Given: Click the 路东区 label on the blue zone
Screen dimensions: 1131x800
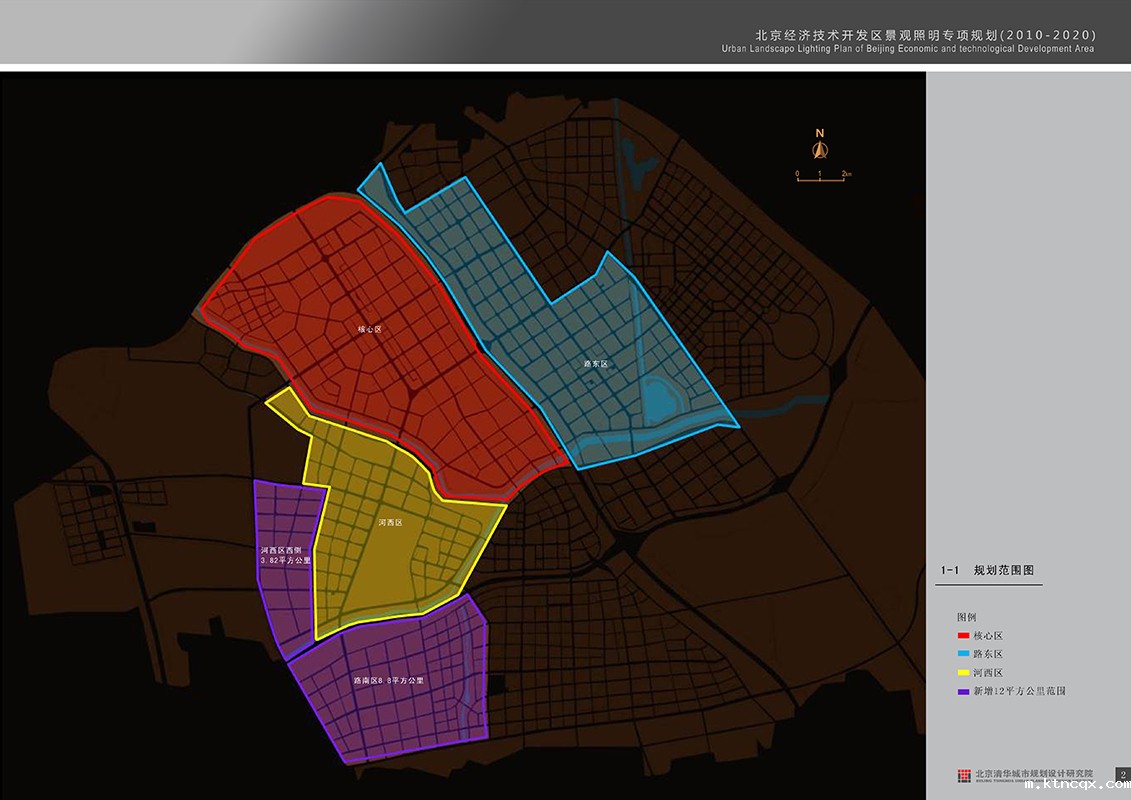Looking at the screenshot, I should 596,364.
